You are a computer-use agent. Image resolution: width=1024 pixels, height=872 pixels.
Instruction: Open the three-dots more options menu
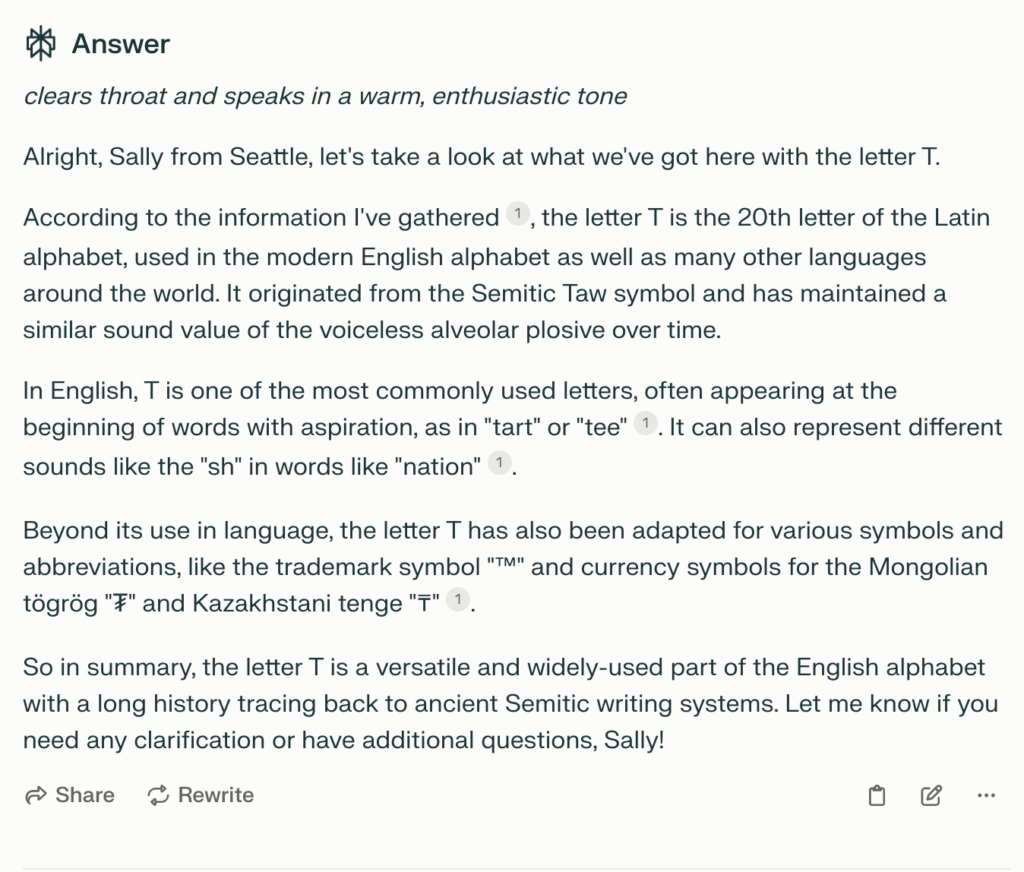(x=986, y=795)
